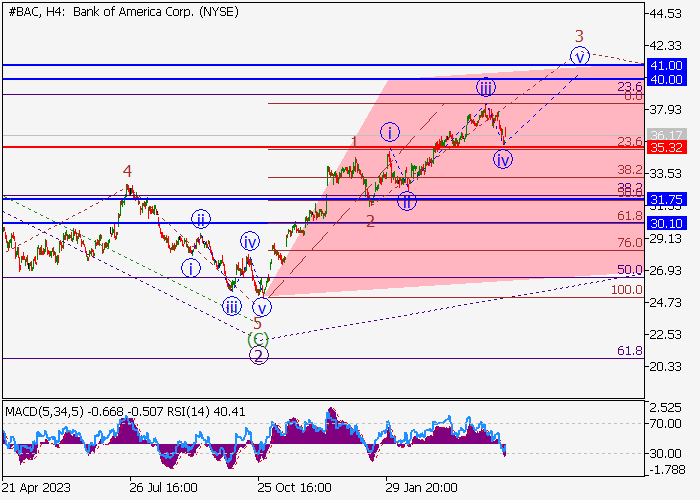700x500 pixels.
Task: Select the blue 41.00 price level tag
Action: [666, 66]
